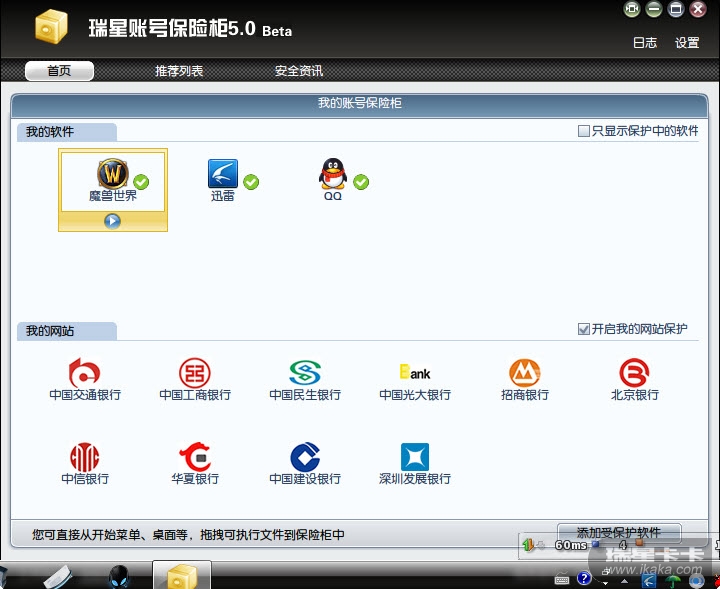Open 中国建设银行 bank icon

click(x=305, y=457)
